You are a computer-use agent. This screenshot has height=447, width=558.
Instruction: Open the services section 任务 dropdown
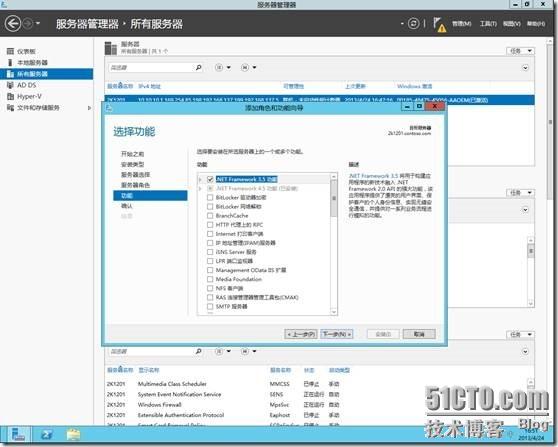tap(520, 334)
